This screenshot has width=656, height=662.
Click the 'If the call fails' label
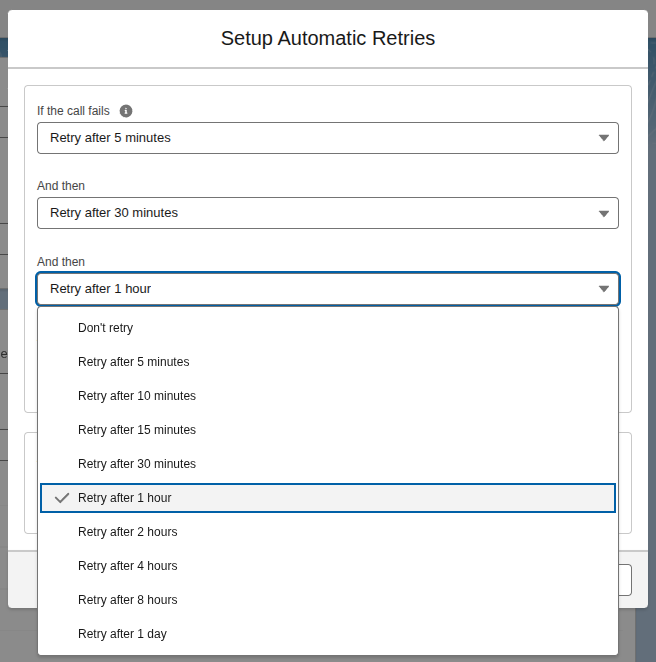click(73, 111)
